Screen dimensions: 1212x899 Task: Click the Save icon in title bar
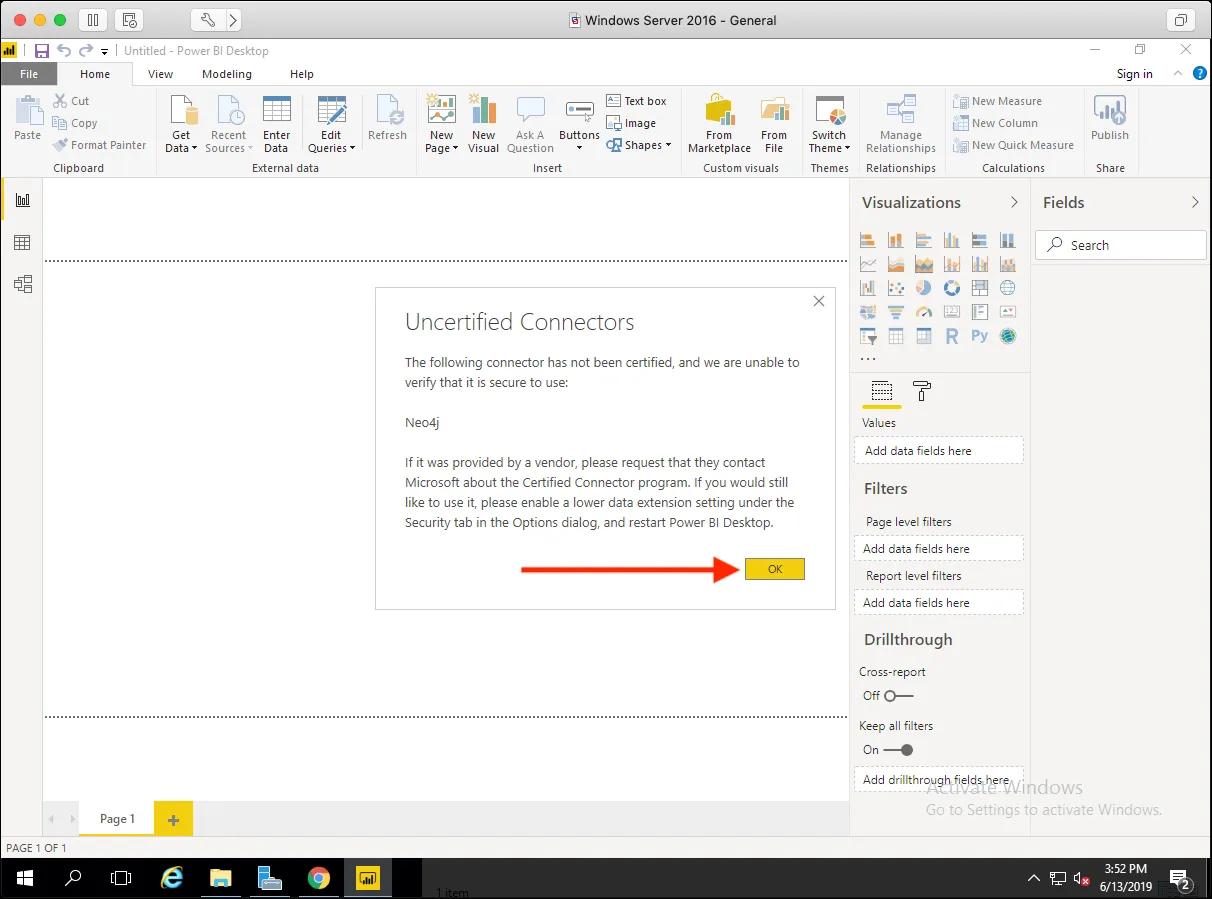coord(41,50)
